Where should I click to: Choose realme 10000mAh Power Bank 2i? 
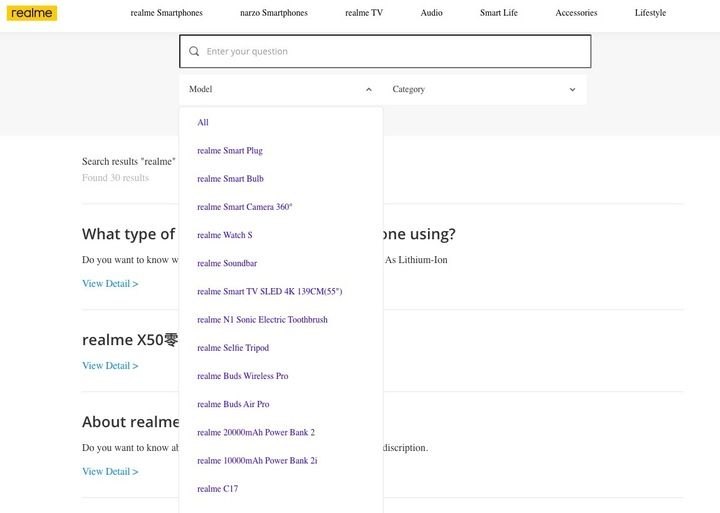[257, 460]
